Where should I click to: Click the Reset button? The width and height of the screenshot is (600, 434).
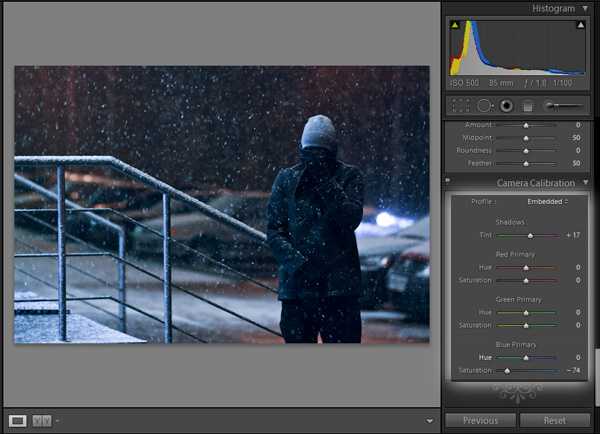tap(555, 421)
